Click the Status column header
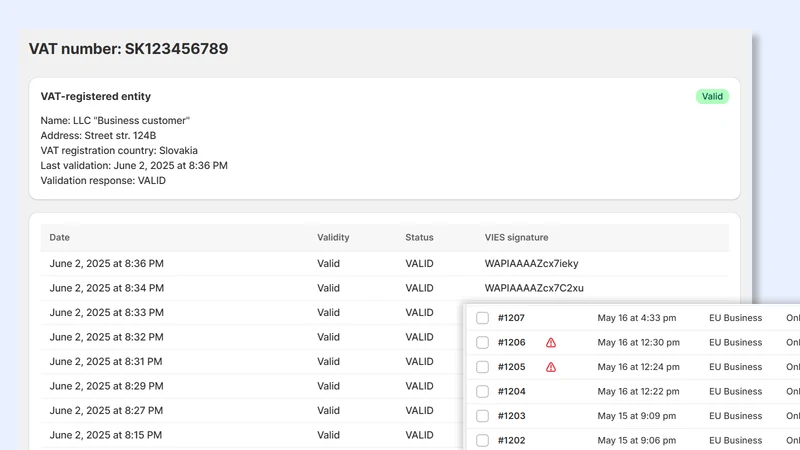 coord(419,237)
